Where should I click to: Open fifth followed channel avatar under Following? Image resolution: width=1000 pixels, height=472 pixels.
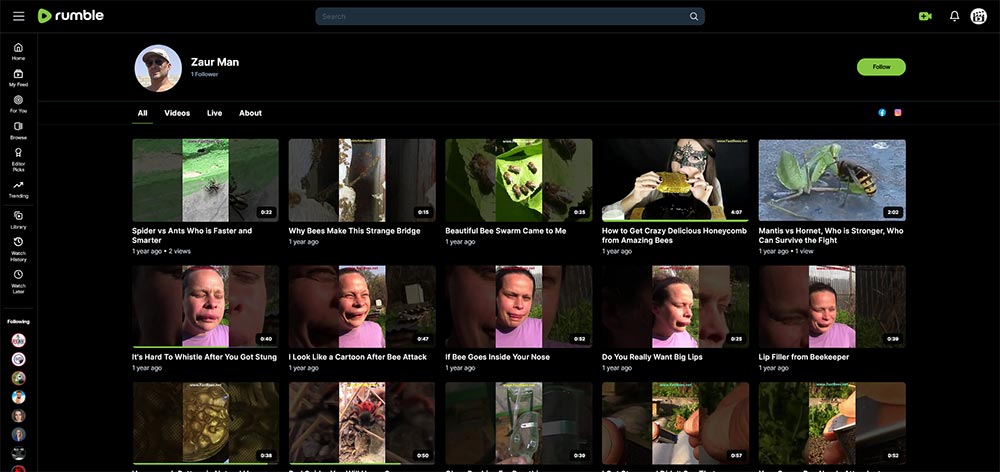[18, 415]
